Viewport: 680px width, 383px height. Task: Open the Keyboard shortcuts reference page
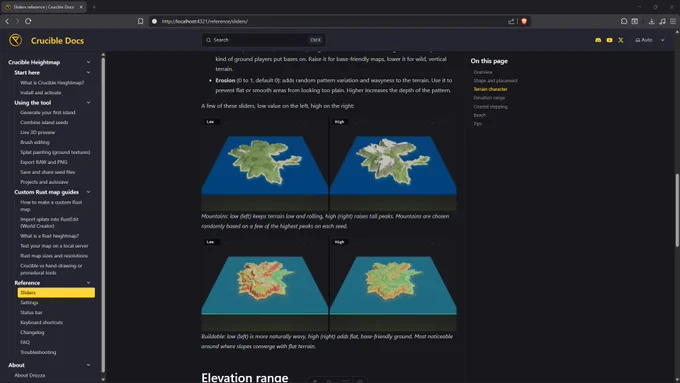[x=41, y=322]
